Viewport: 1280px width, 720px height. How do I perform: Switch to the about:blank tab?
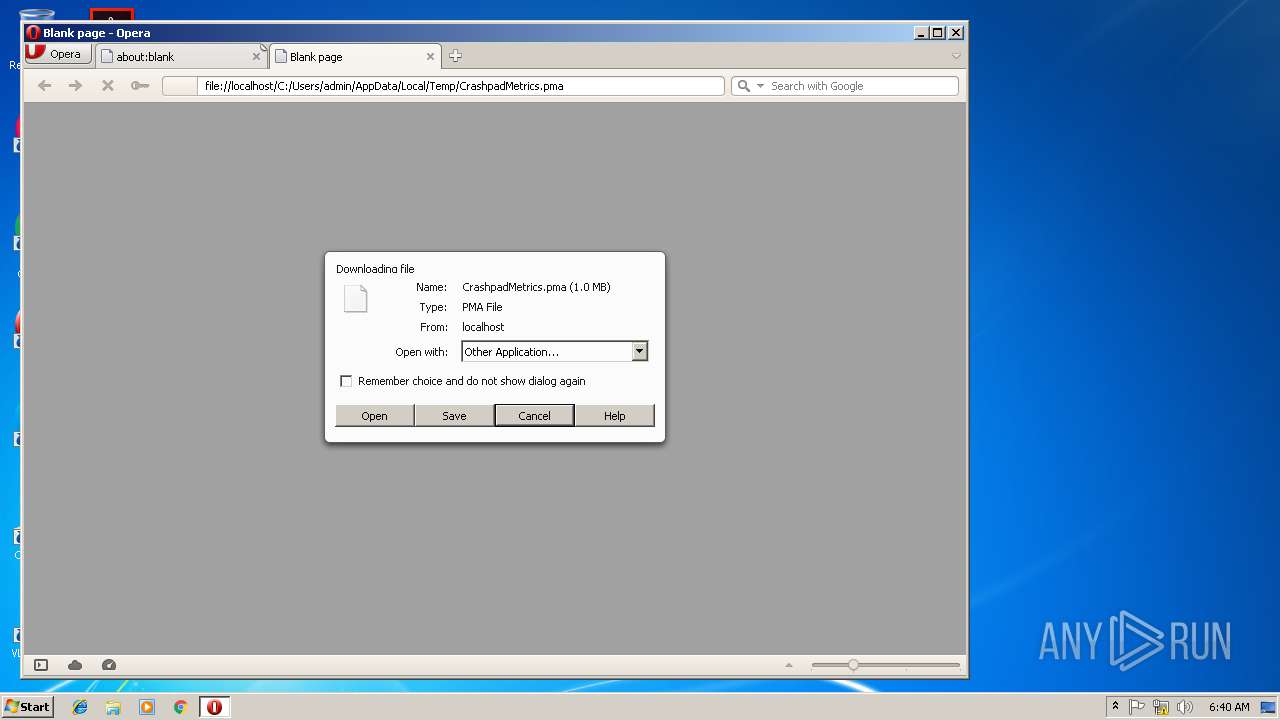pos(180,57)
